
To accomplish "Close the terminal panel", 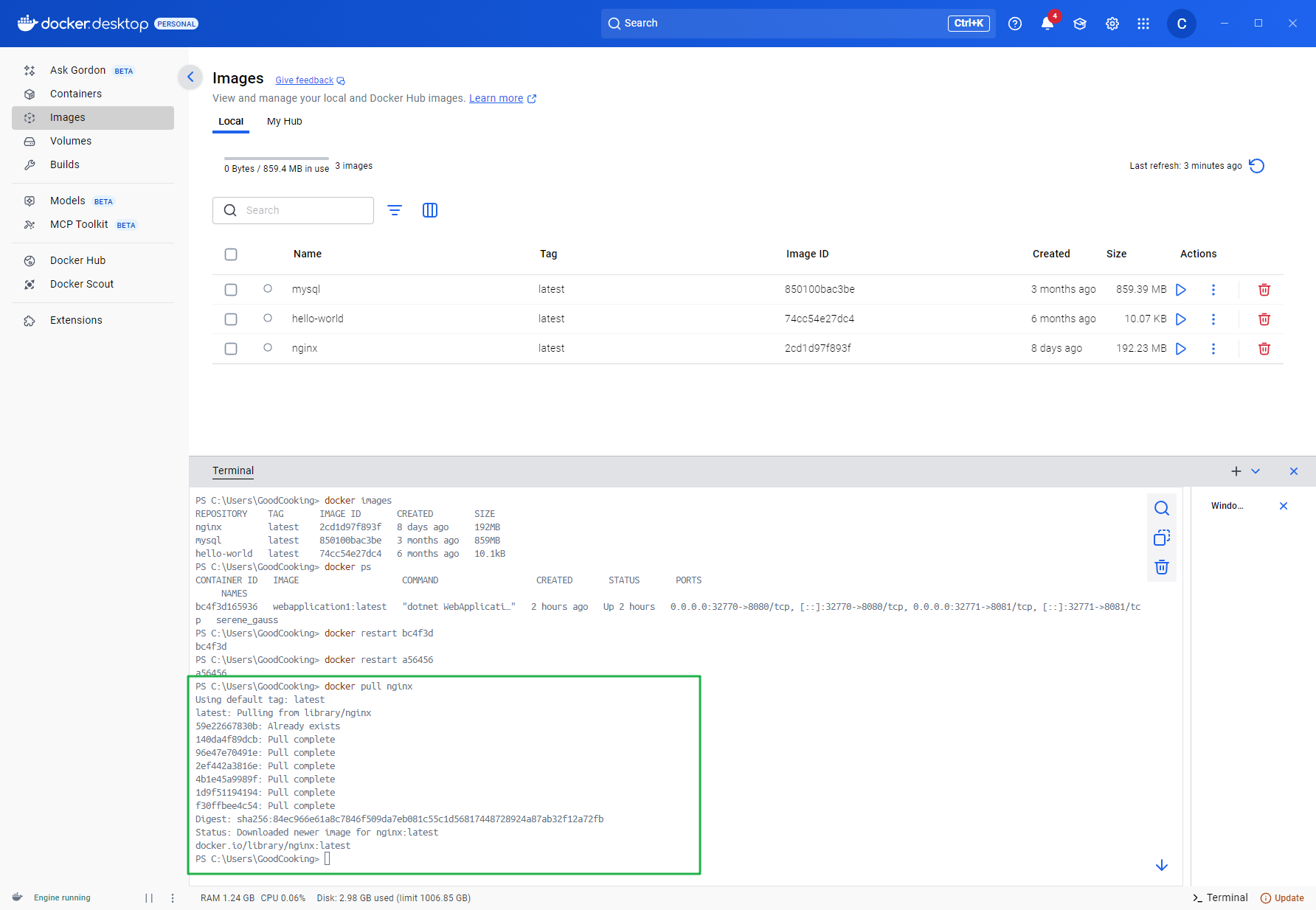I will coord(1293,471).
